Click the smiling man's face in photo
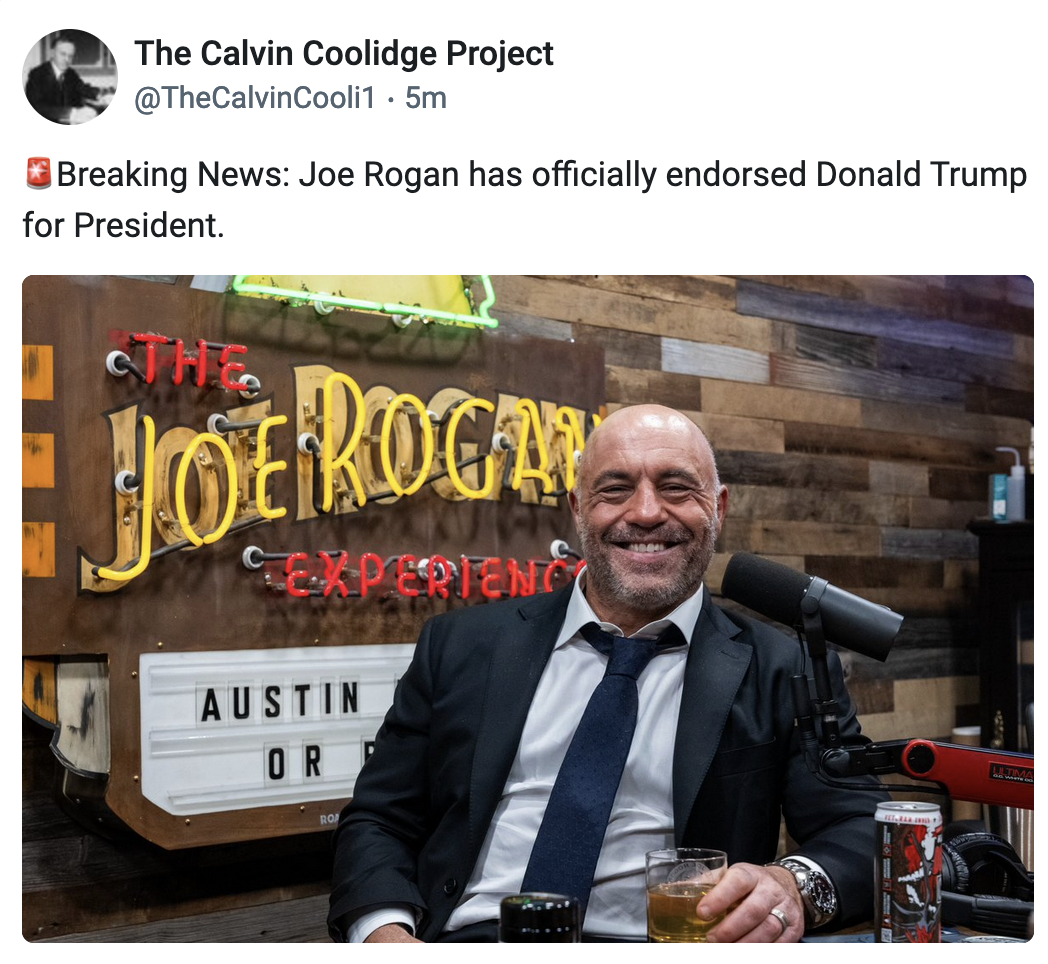The width and height of the screenshot is (1048, 964). coord(647,507)
